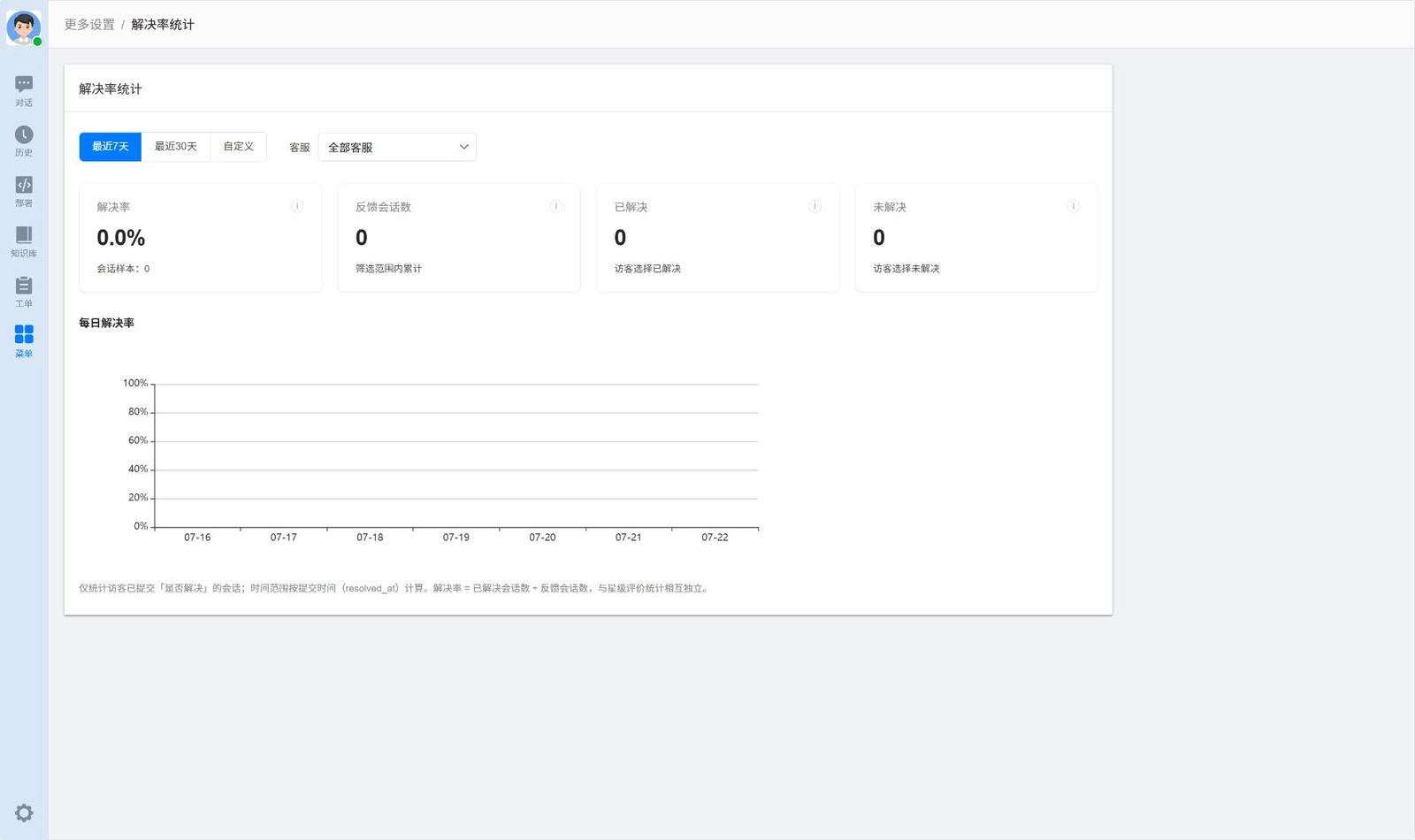Viewport: 1415px width, 840px height.
Task: Click the 解决率统计 breadcrumb item
Action: pos(163,25)
